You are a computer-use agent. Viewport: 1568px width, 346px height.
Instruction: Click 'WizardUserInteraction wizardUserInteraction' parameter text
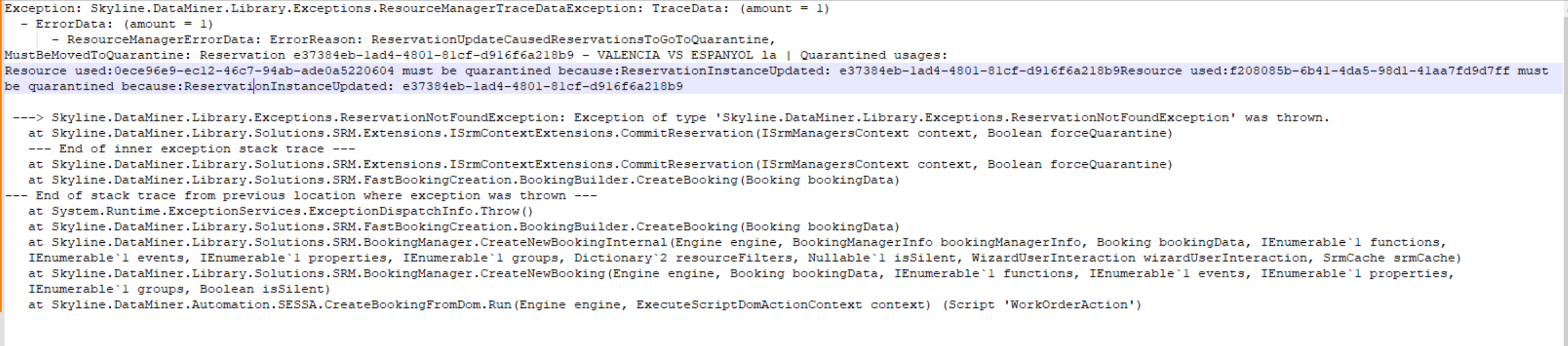[x=1140, y=258]
